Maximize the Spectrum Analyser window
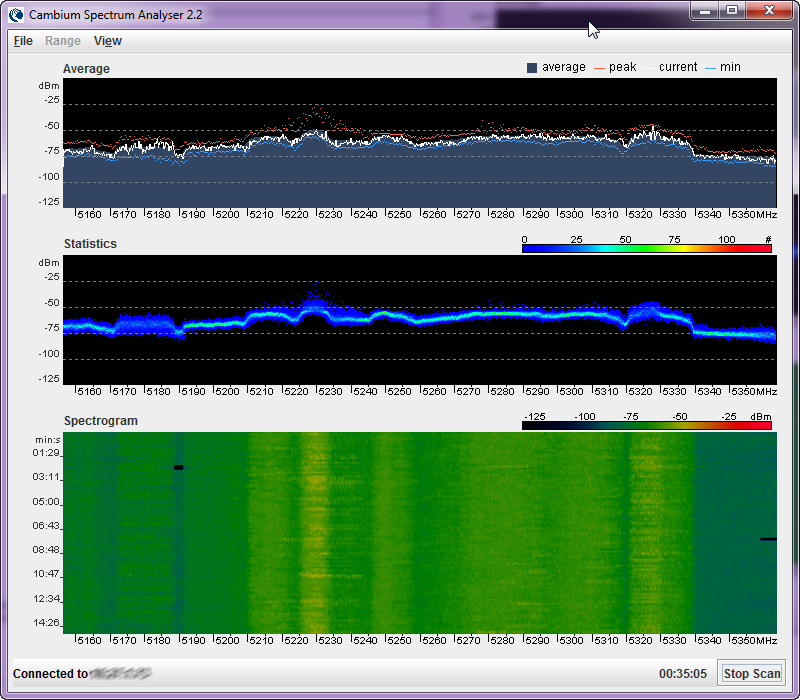 (x=732, y=10)
